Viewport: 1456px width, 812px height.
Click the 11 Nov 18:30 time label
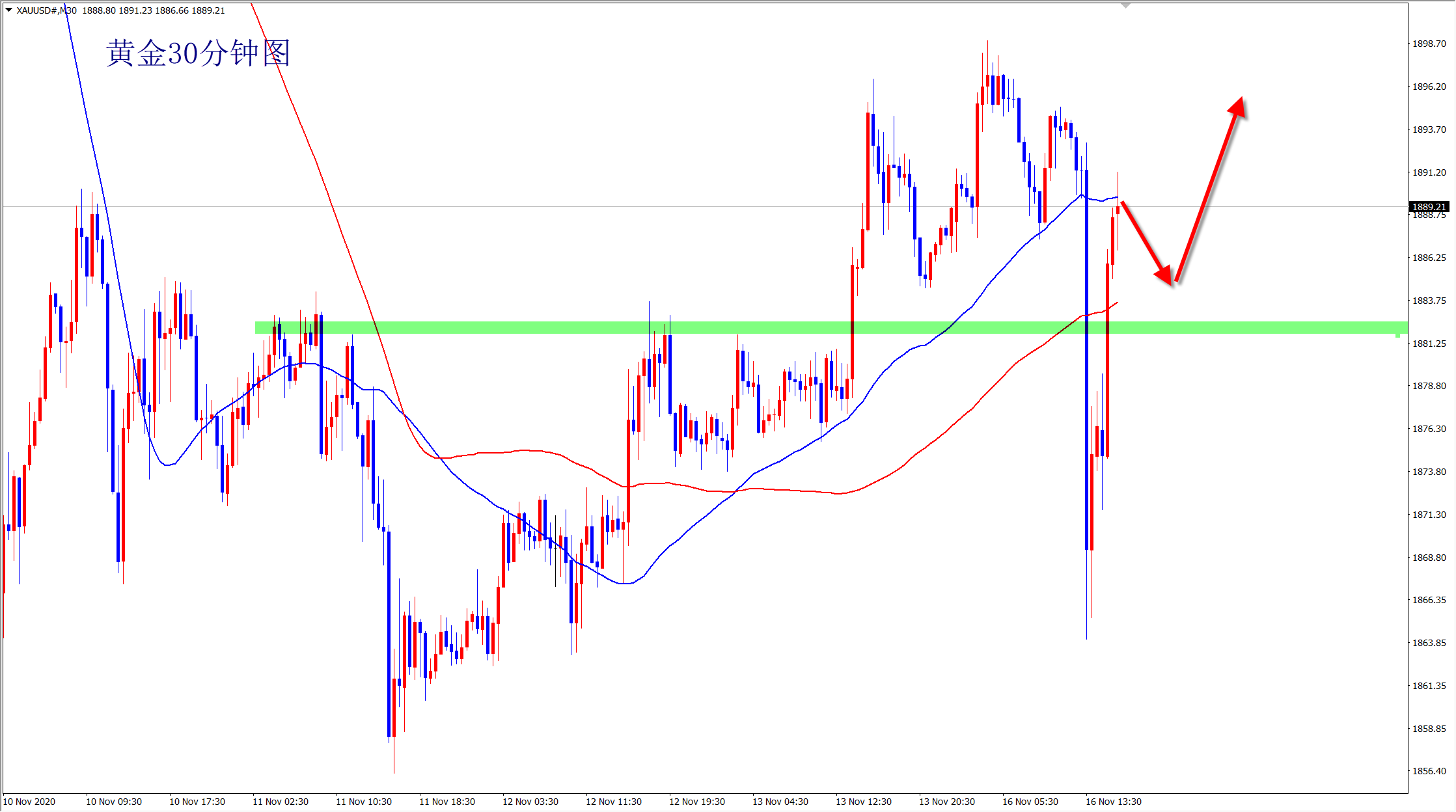point(446,802)
